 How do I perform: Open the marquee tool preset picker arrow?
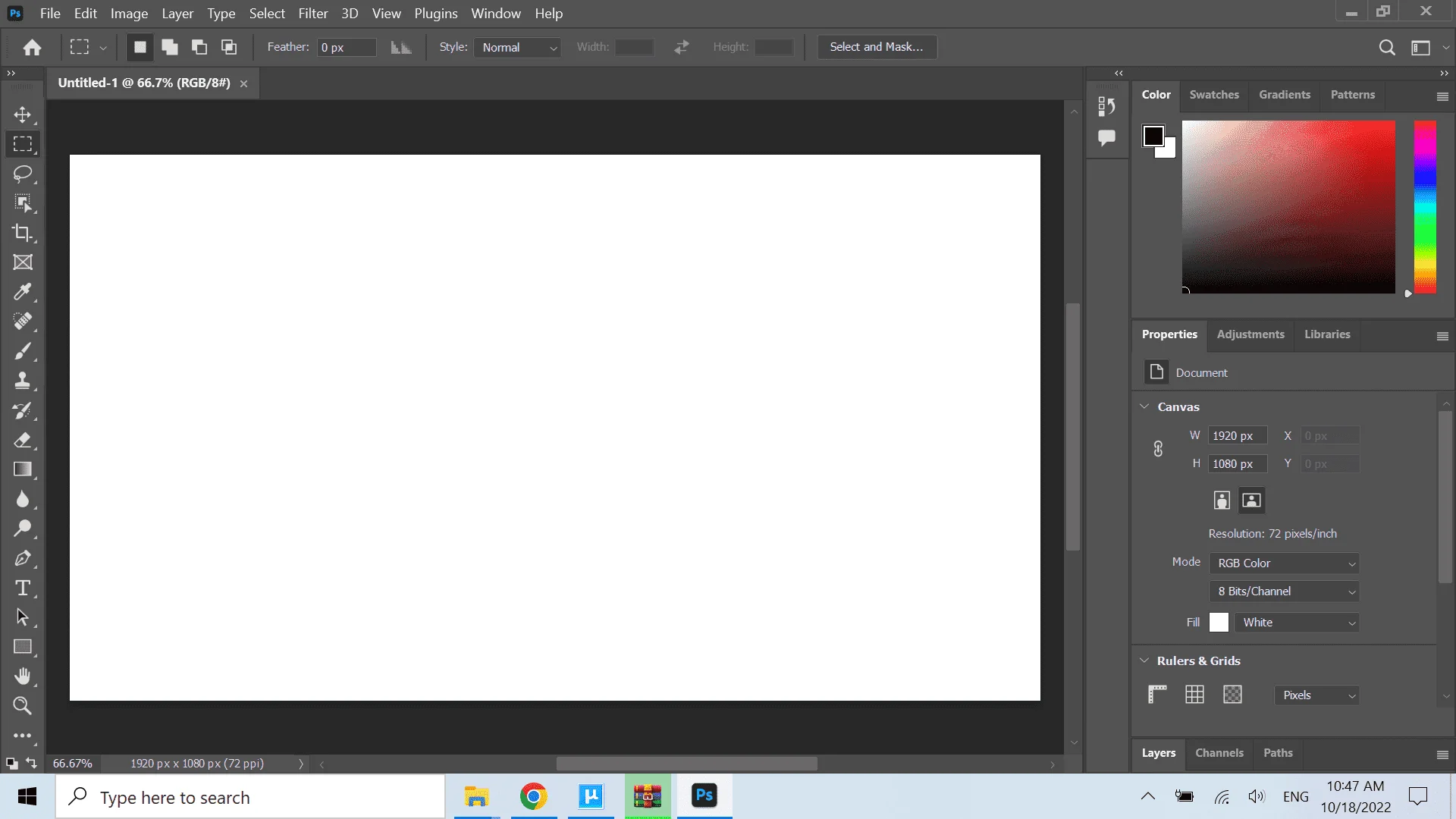[x=103, y=48]
